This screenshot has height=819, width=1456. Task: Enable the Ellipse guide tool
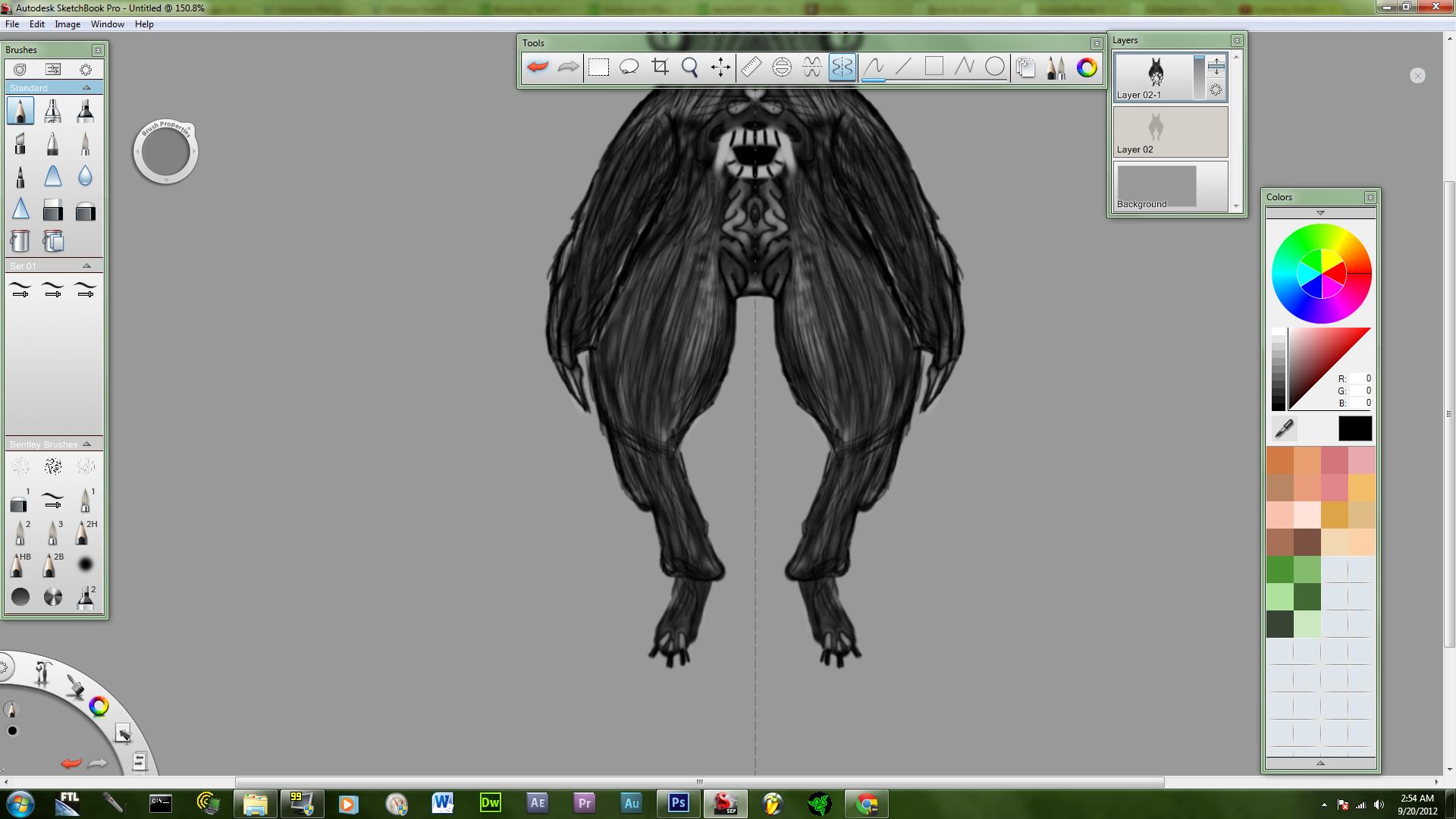coord(782,67)
